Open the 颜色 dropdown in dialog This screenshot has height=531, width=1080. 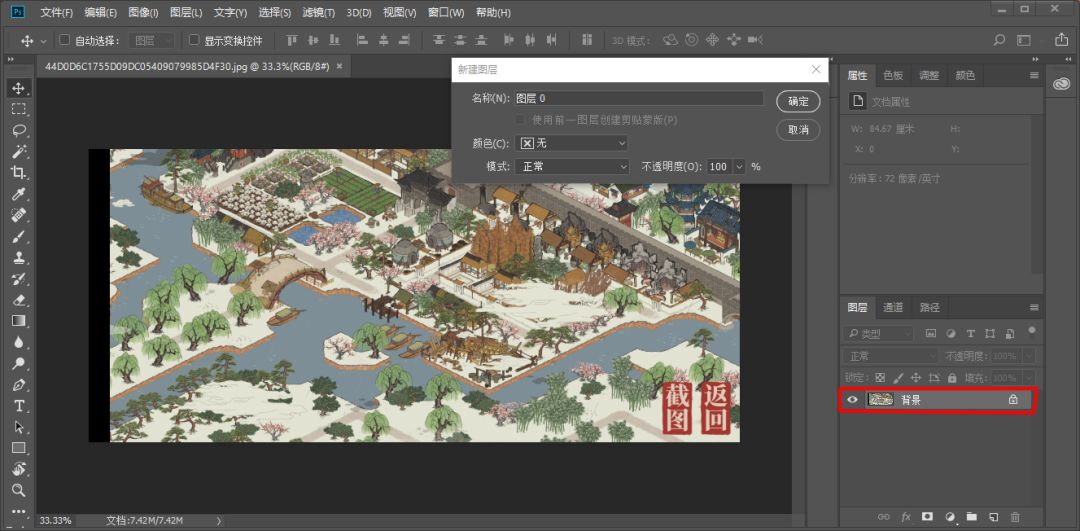tap(572, 143)
